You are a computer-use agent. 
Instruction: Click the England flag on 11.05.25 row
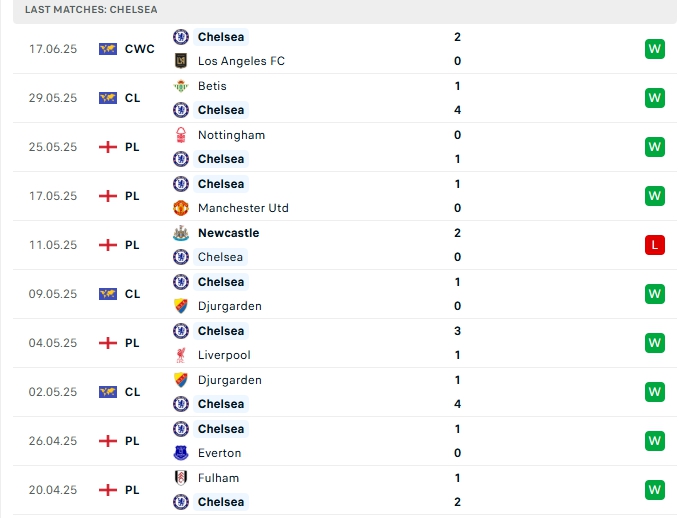[108, 245]
